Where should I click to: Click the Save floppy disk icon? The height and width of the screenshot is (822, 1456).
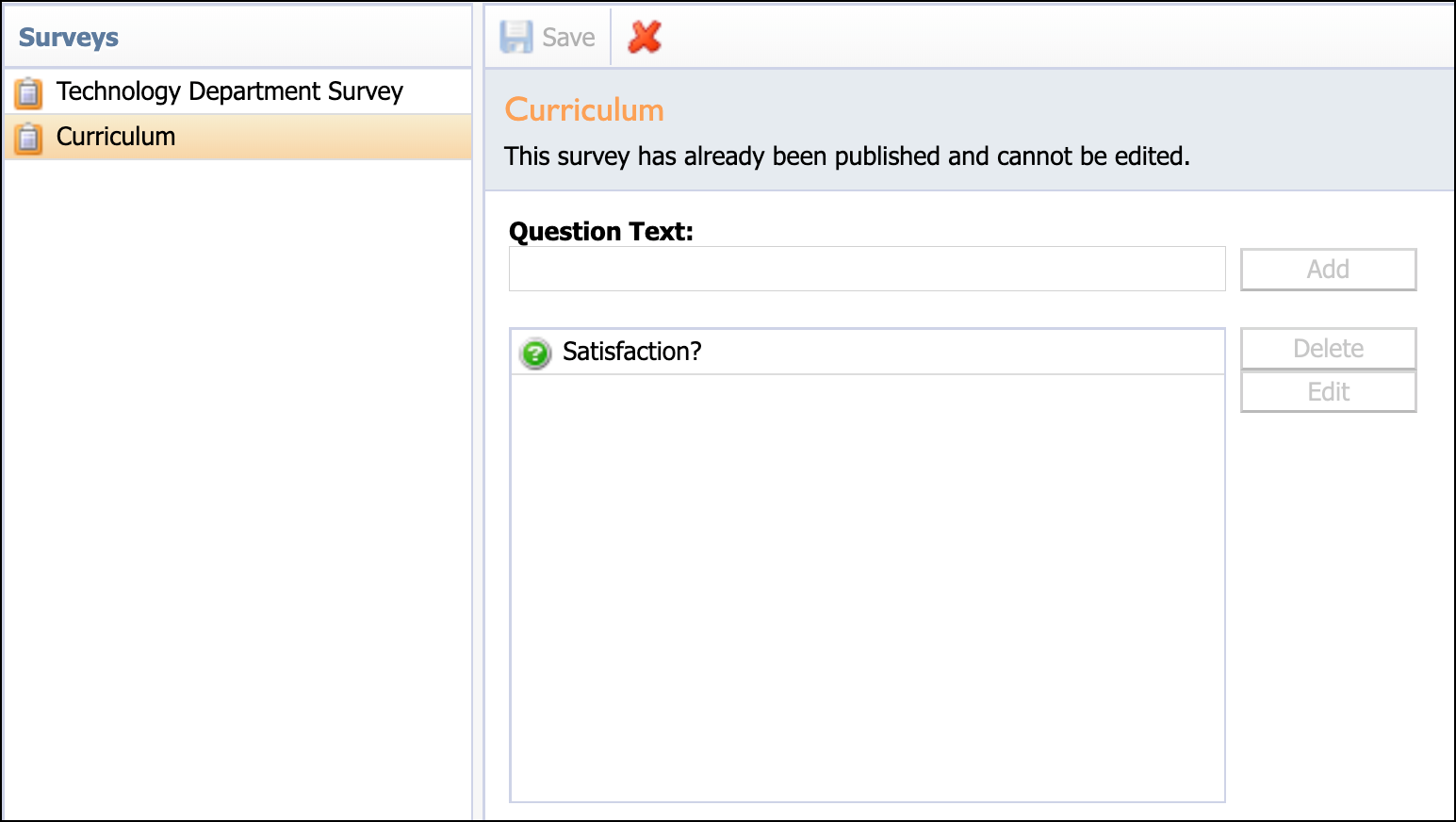coord(515,37)
